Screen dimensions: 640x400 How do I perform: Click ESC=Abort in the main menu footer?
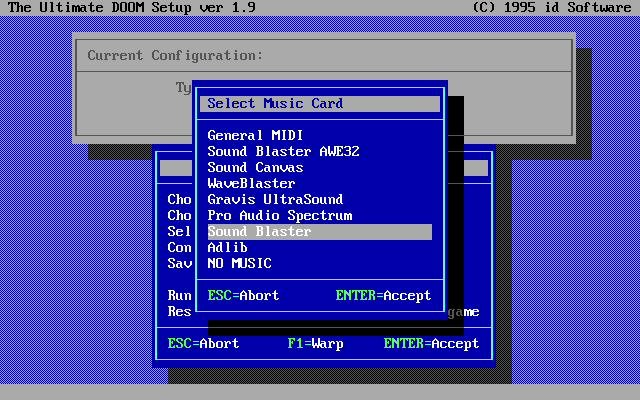coord(203,343)
